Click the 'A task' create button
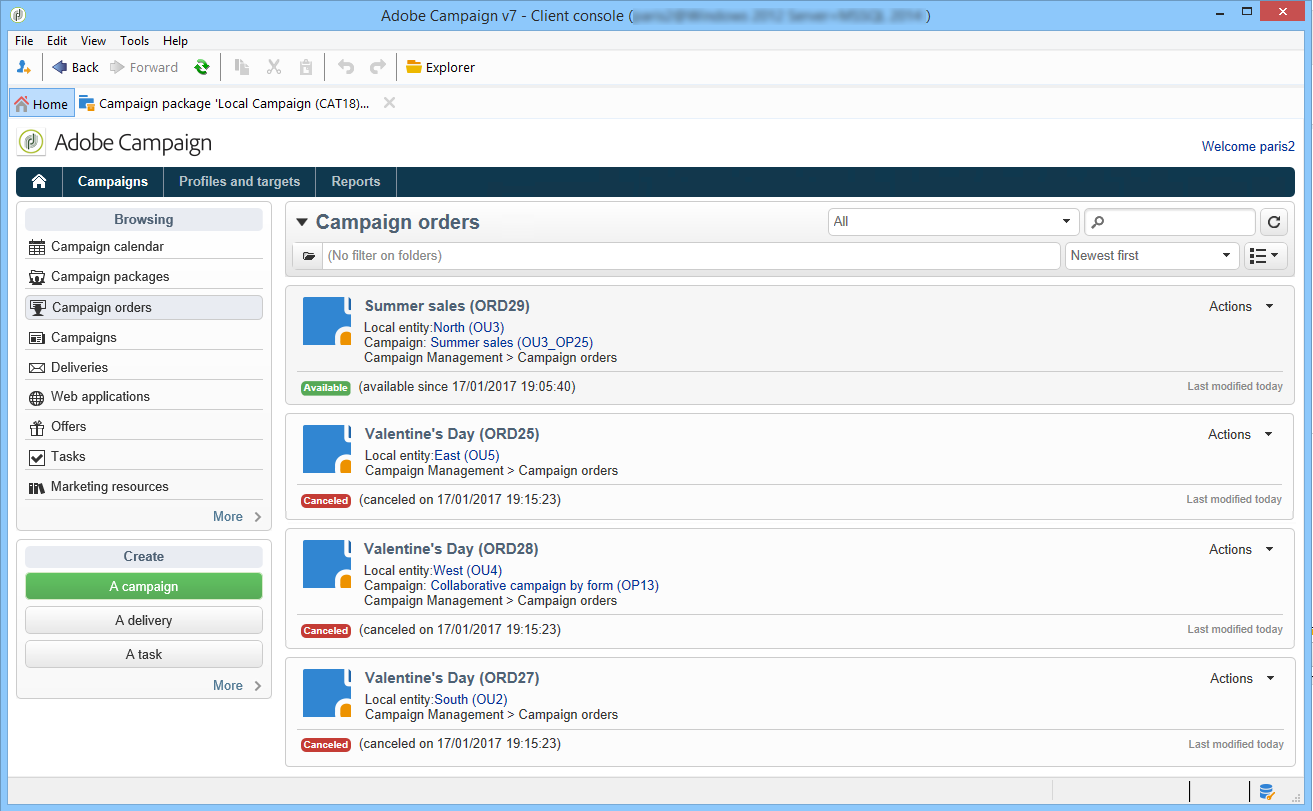 click(x=144, y=655)
